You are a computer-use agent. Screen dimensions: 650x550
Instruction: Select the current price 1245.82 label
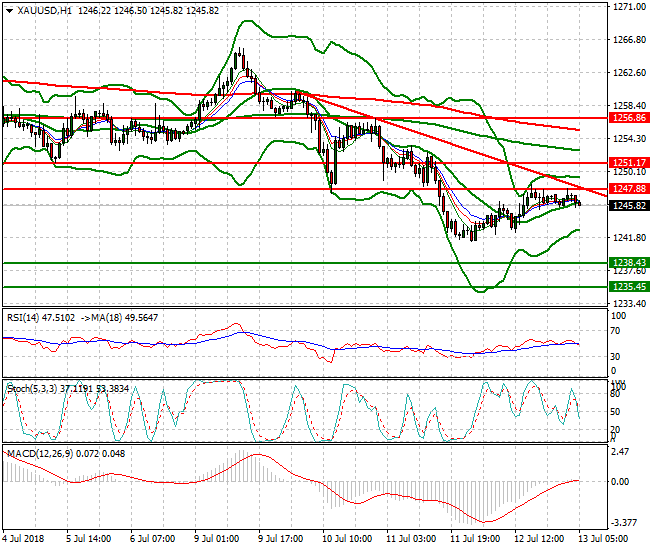(x=627, y=205)
